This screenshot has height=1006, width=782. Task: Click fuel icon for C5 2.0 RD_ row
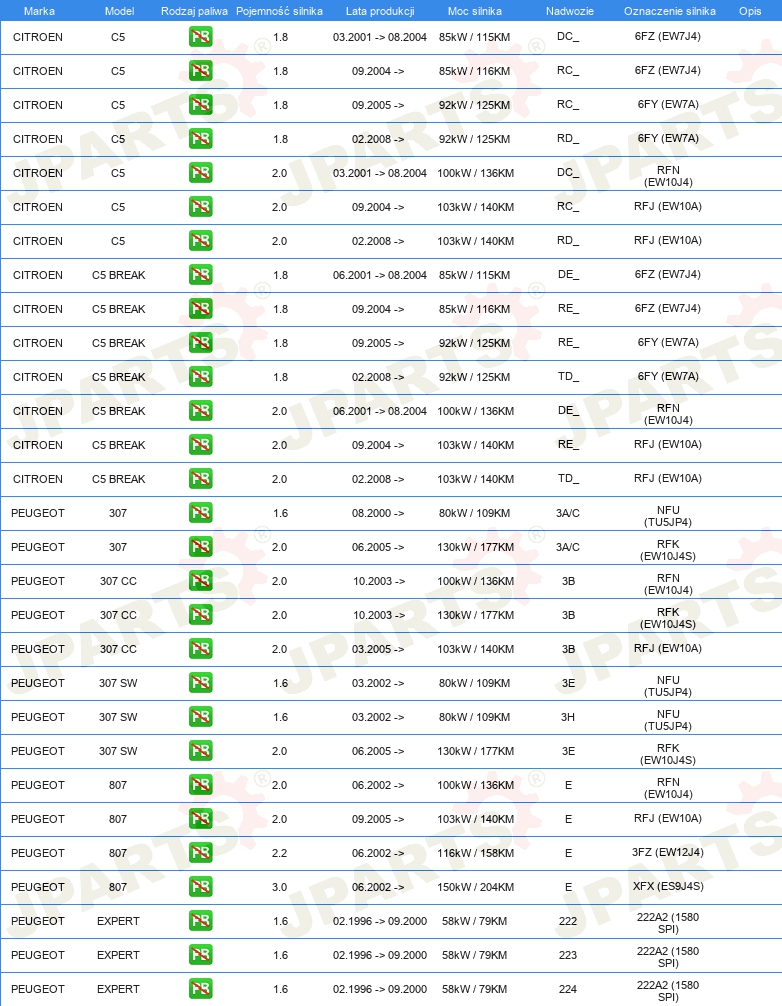point(201,241)
